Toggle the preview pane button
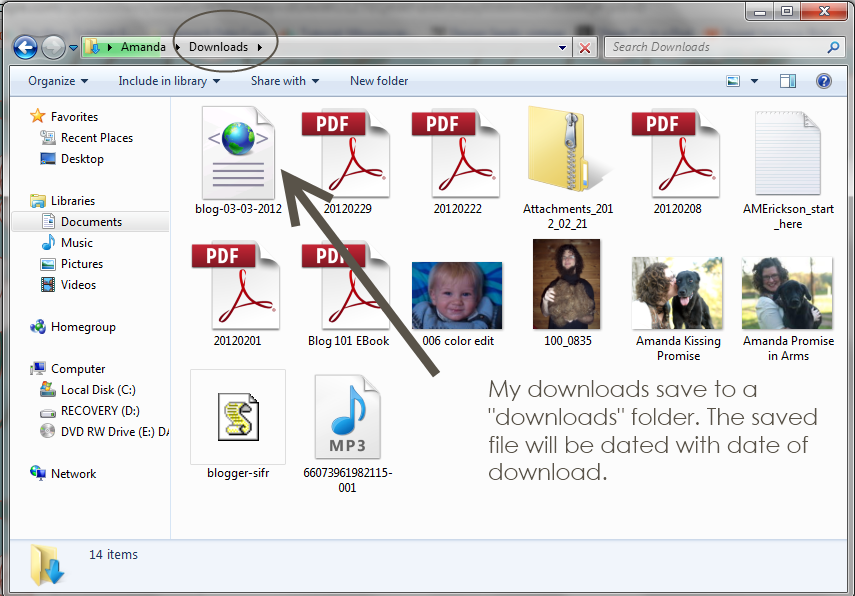Screen dimensions: 855x596 pyautogui.click(x=788, y=81)
